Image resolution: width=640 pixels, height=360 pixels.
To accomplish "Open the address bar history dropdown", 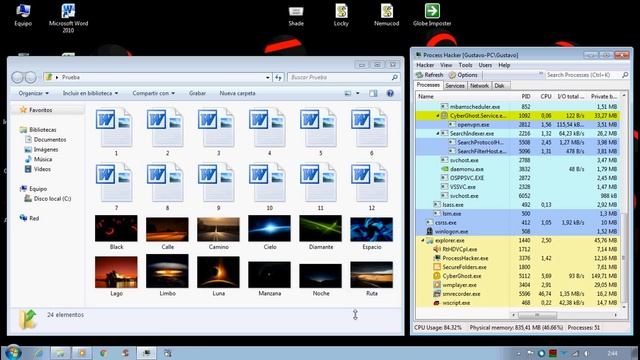I will coord(268,77).
